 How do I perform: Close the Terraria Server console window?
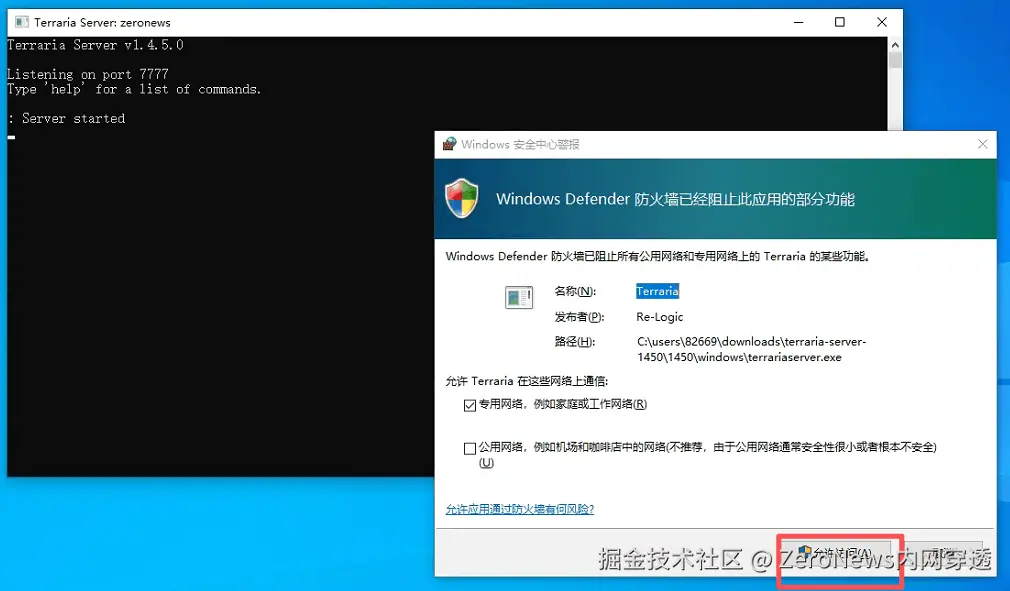click(x=882, y=23)
